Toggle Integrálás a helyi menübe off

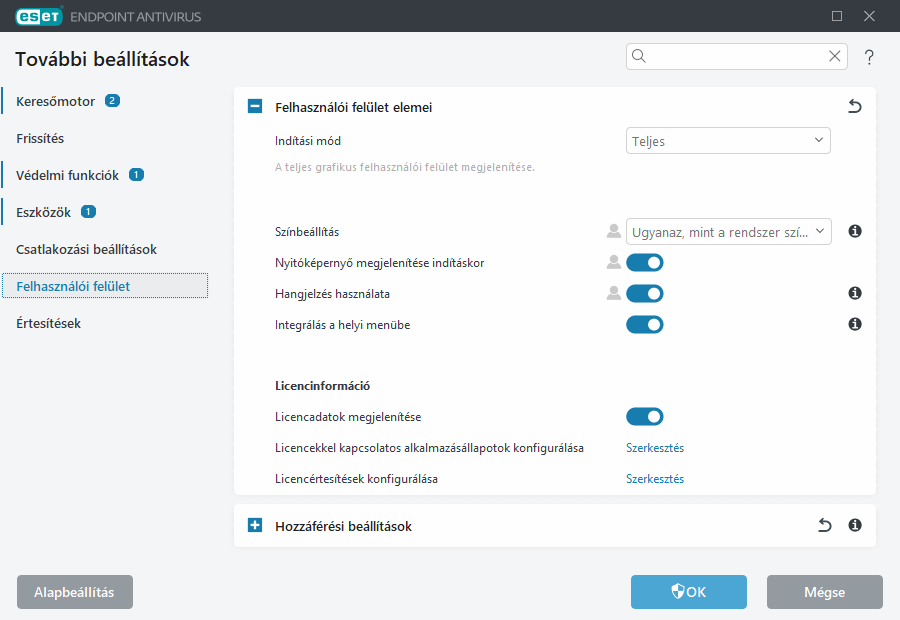[645, 324]
